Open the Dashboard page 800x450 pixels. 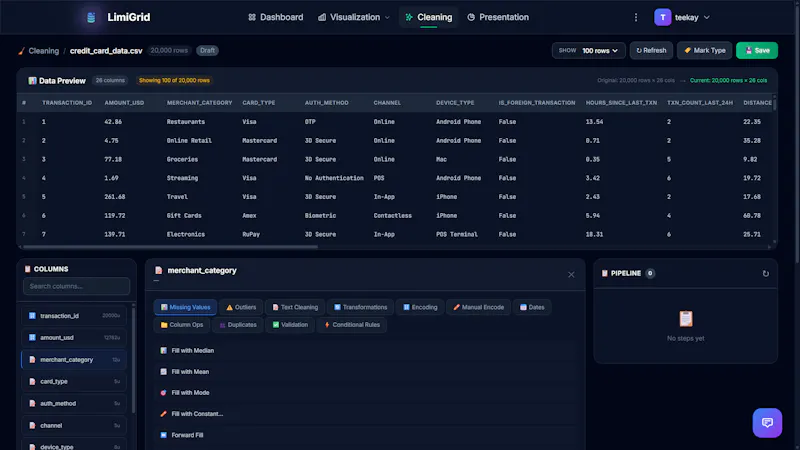(x=276, y=17)
